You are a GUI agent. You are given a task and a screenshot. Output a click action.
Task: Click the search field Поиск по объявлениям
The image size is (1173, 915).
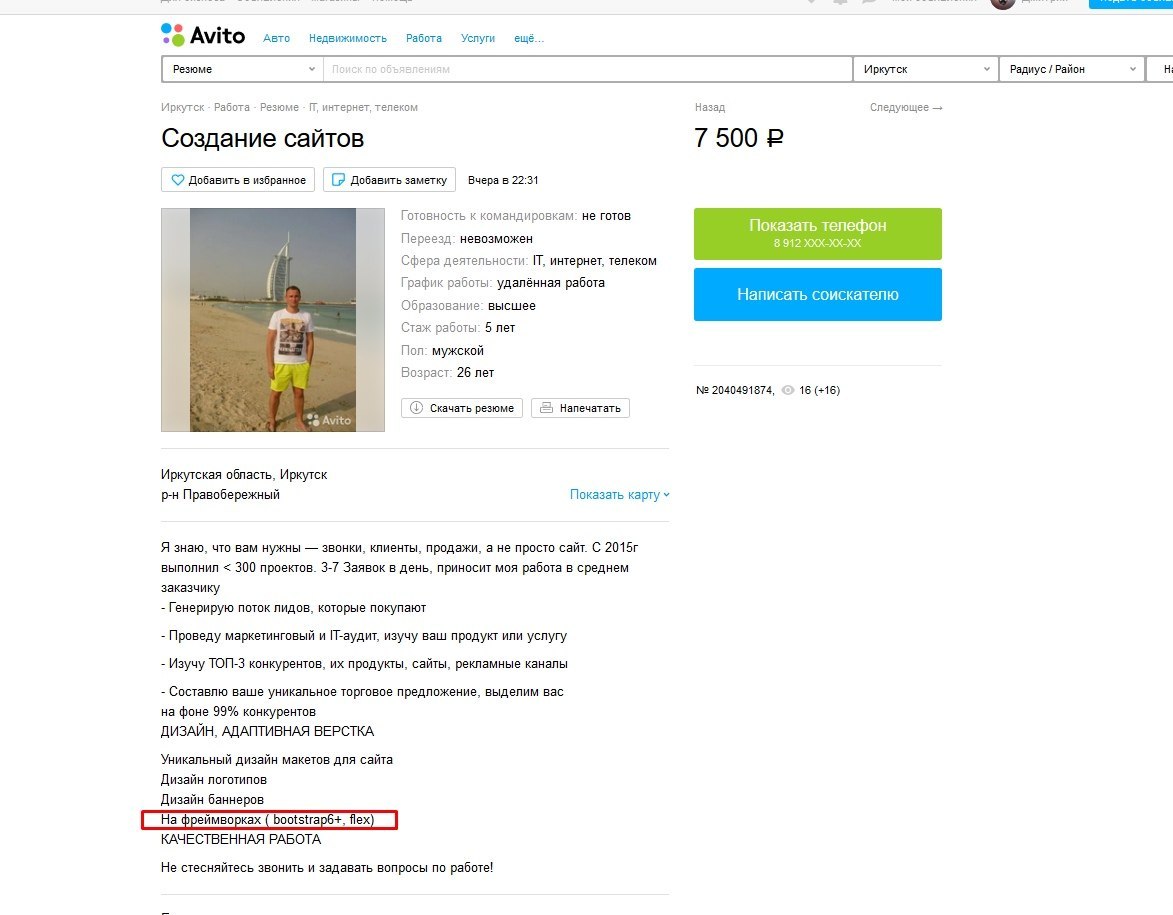click(x=587, y=69)
